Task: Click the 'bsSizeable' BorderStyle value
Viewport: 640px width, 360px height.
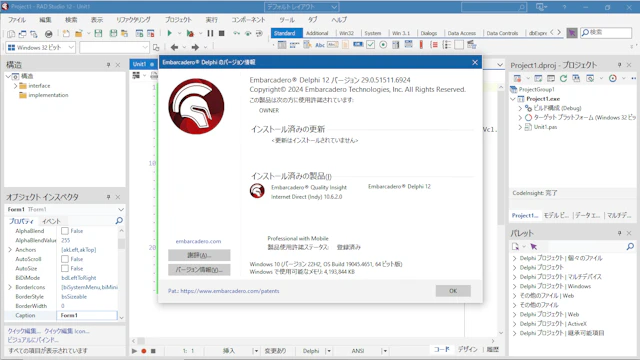Action: click(74, 297)
